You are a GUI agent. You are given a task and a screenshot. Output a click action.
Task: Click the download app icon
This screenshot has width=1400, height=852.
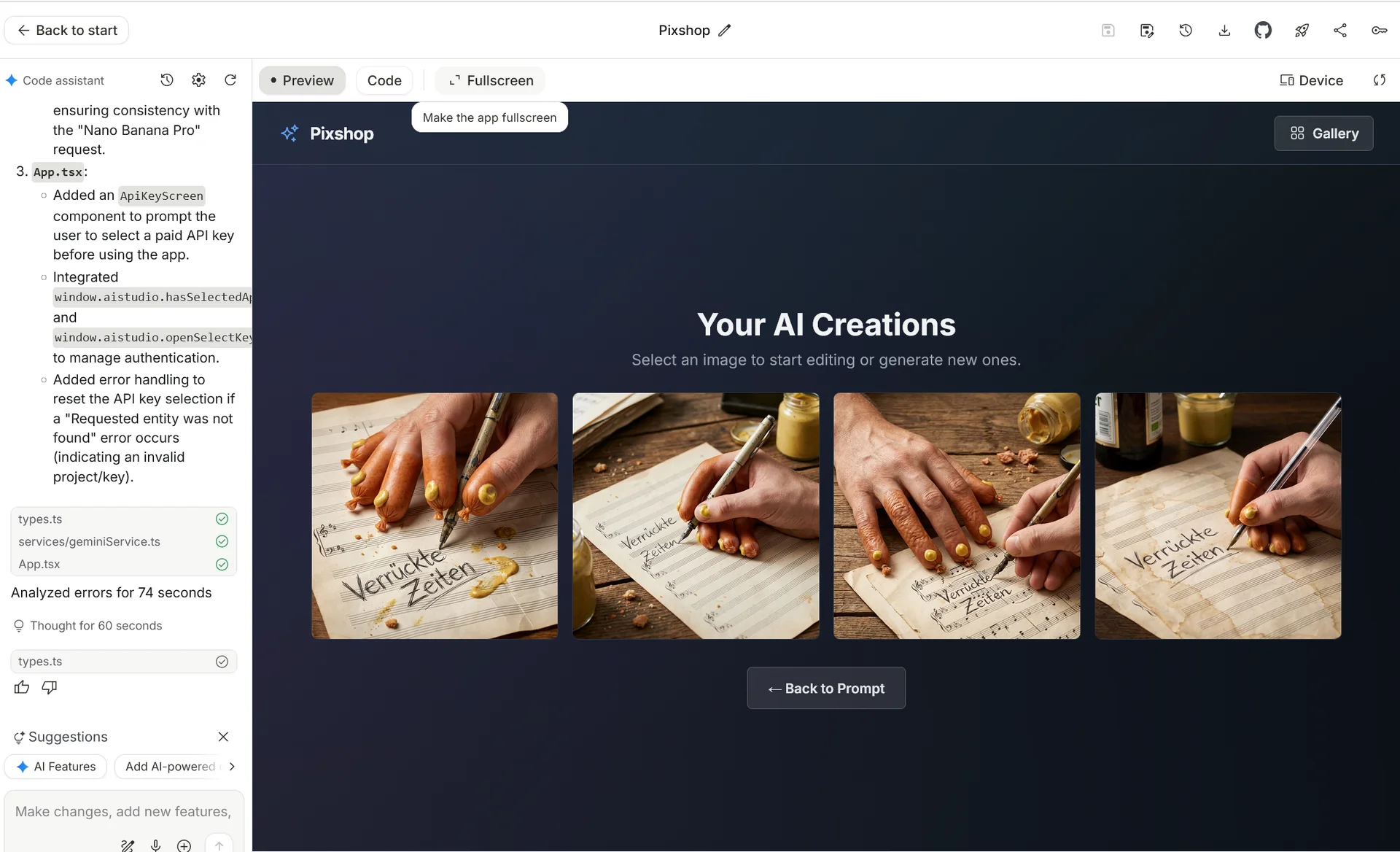click(x=1224, y=30)
